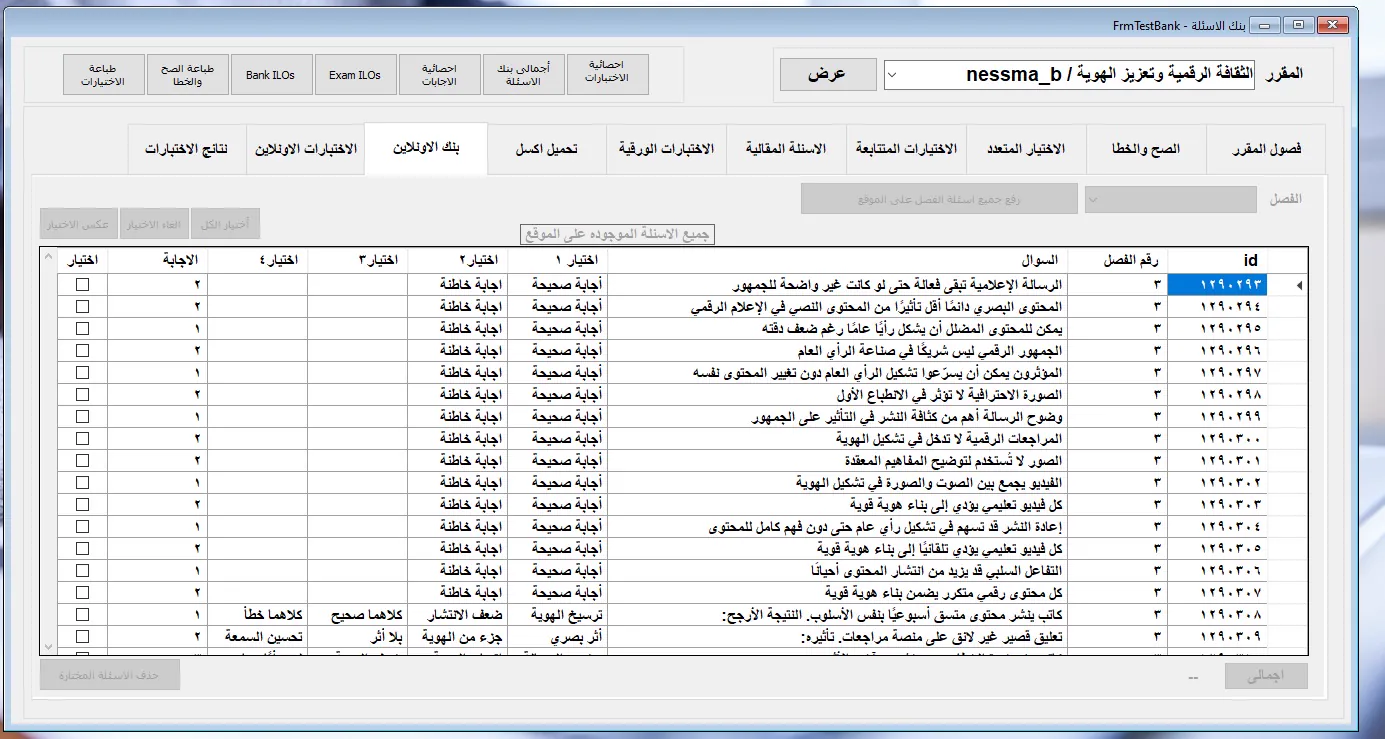Click the الاجابة column header
The height and width of the screenshot is (739, 1385).
pyautogui.click(x=156, y=260)
